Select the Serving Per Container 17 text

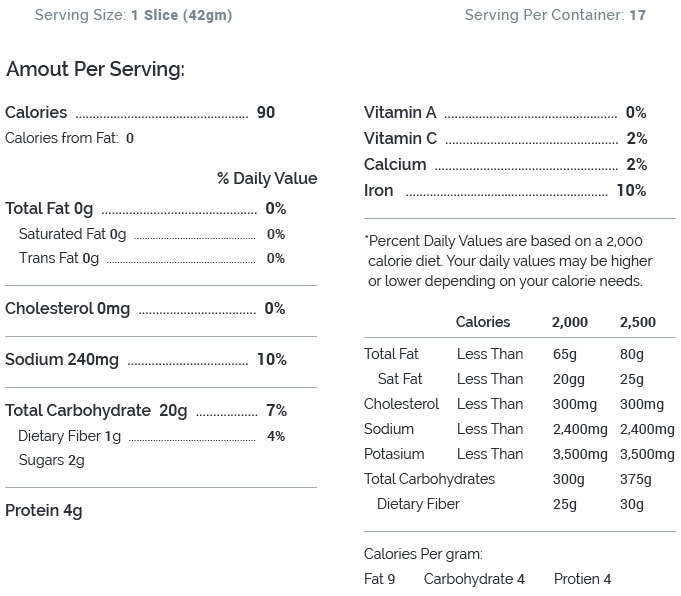click(x=555, y=15)
